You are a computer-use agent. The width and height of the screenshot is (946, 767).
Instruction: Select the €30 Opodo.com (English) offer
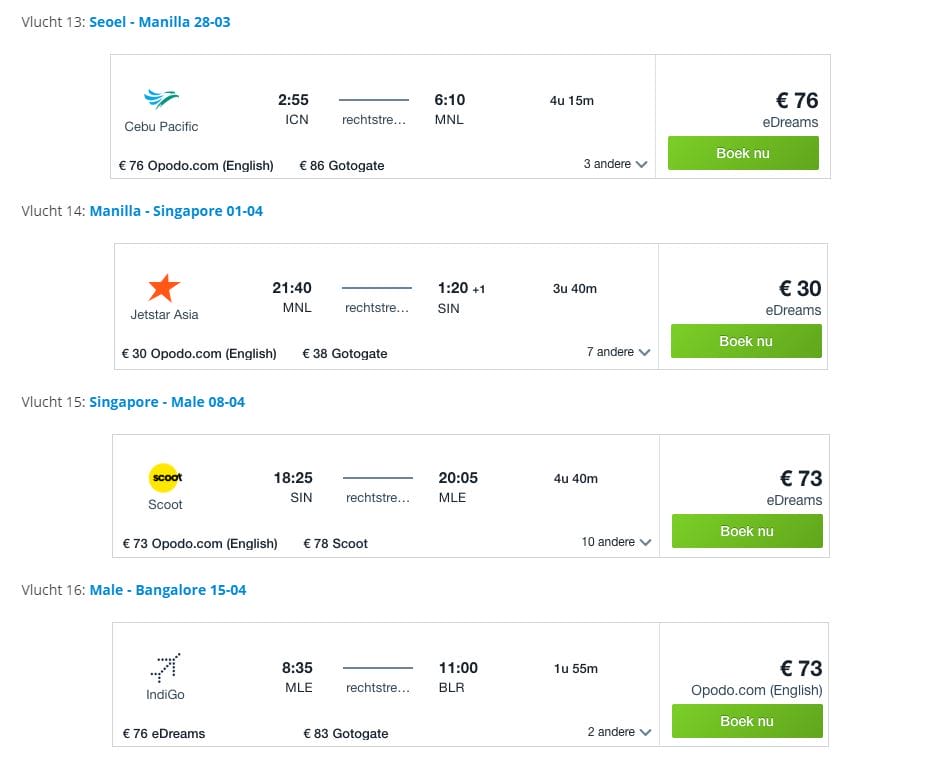tap(199, 354)
